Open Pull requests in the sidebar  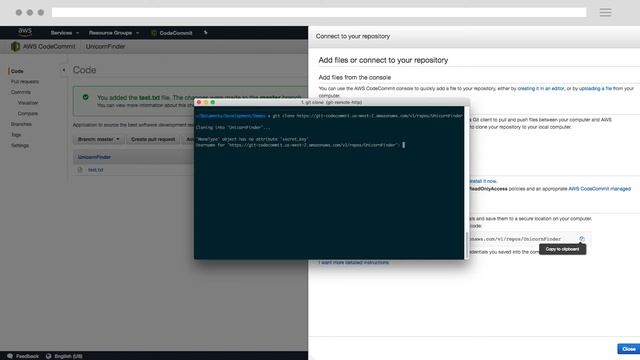click(25, 82)
